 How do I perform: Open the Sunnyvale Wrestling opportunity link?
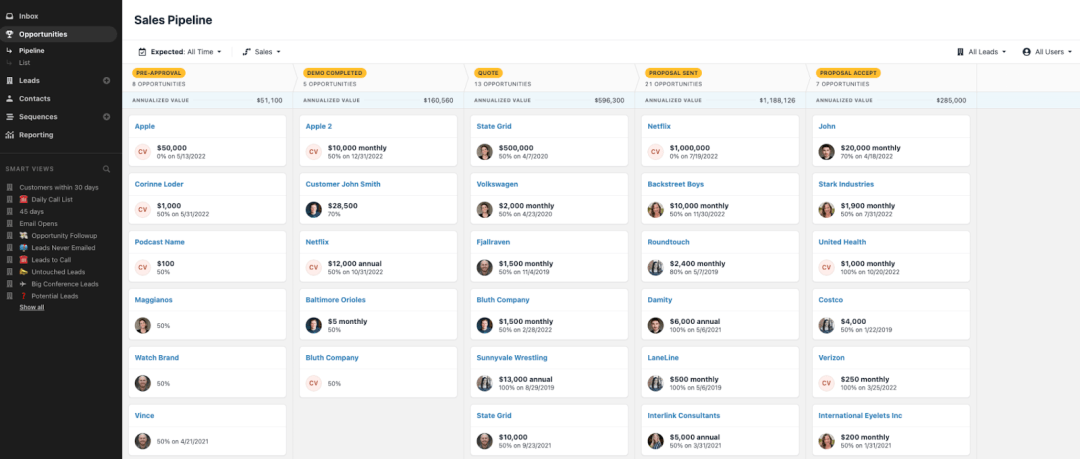(512, 357)
